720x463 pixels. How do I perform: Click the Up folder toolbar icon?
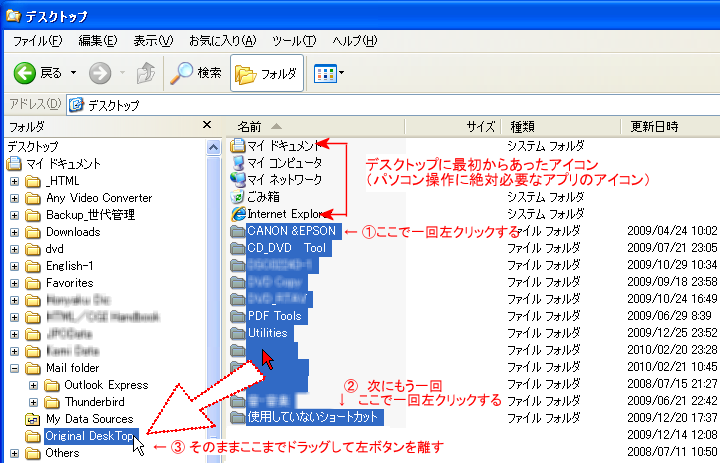[146, 73]
